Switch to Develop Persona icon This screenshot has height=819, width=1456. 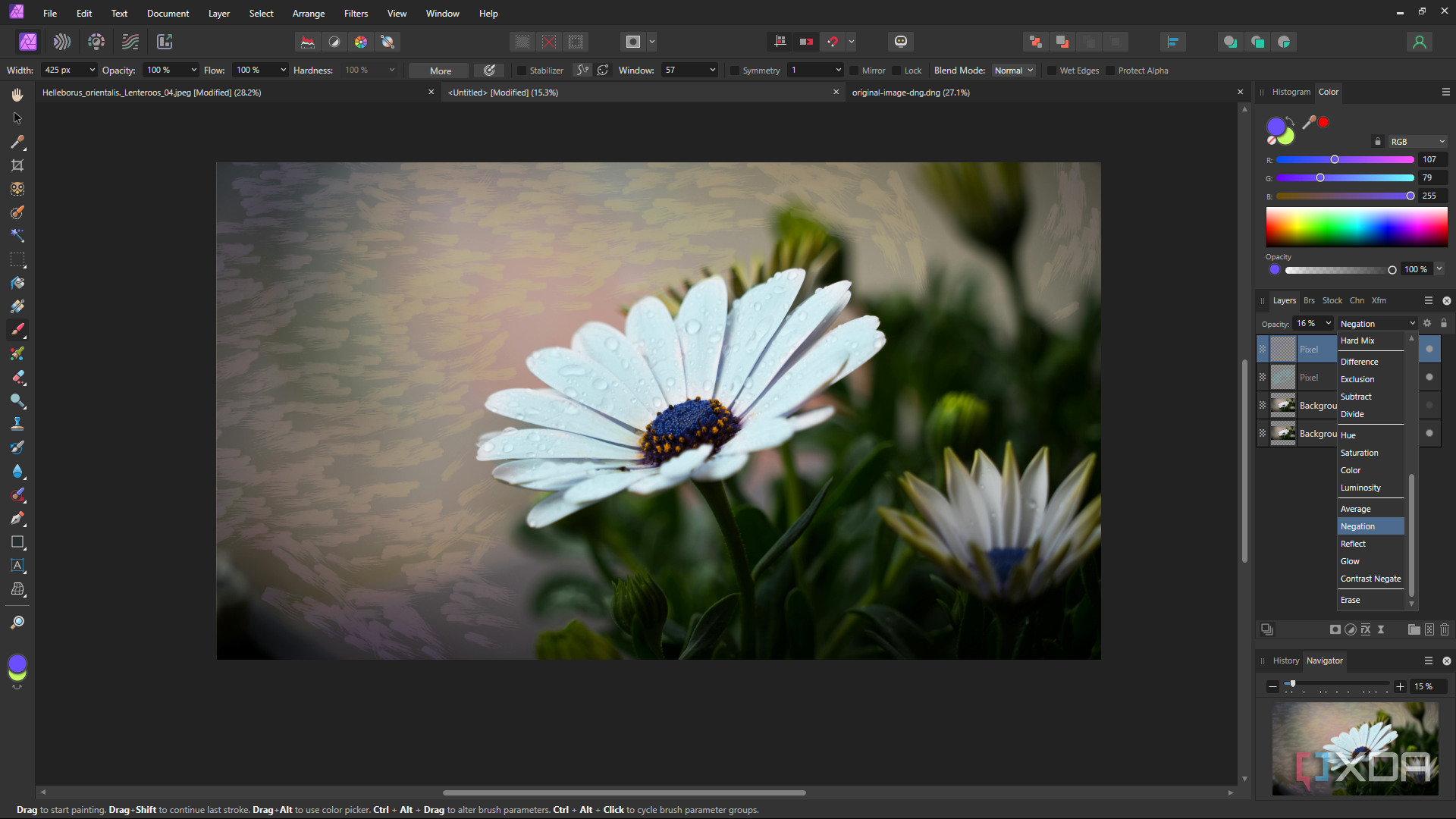(96, 42)
